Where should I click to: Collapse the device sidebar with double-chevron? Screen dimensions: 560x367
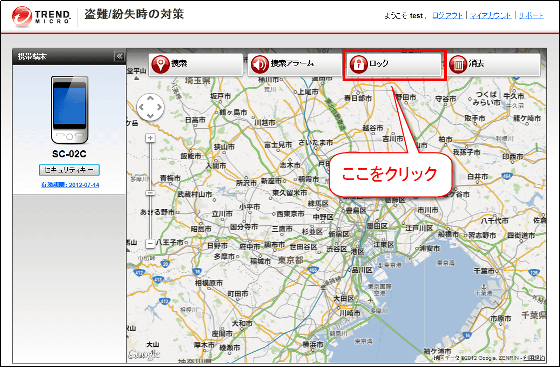[119, 56]
